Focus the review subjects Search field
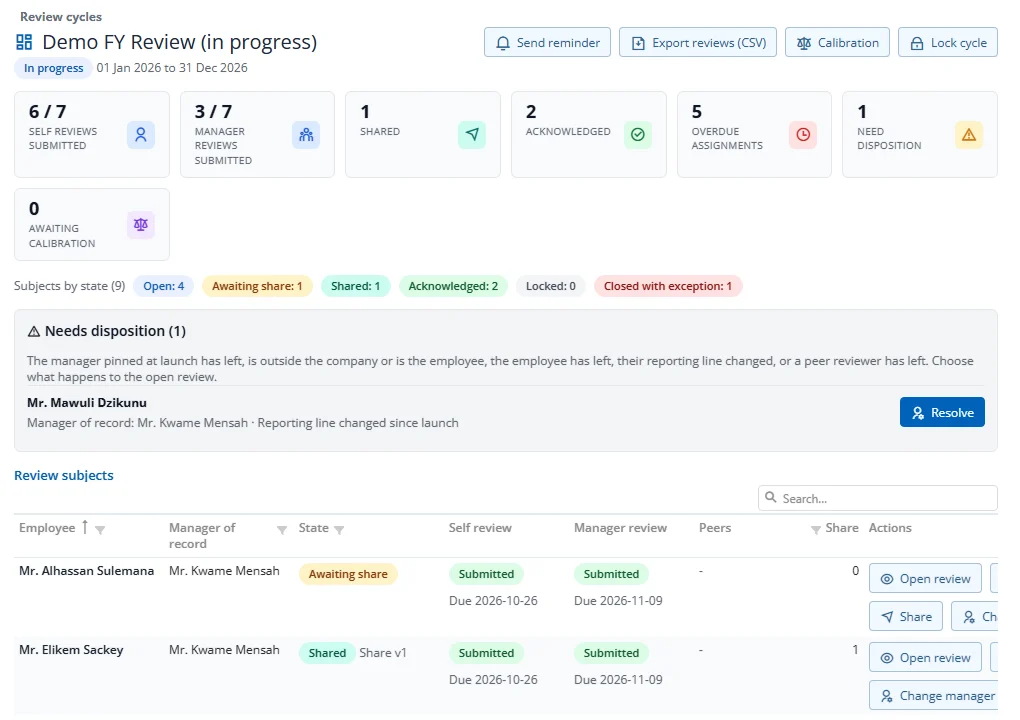Viewport: 1020px width, 720px height. [878, 498]
